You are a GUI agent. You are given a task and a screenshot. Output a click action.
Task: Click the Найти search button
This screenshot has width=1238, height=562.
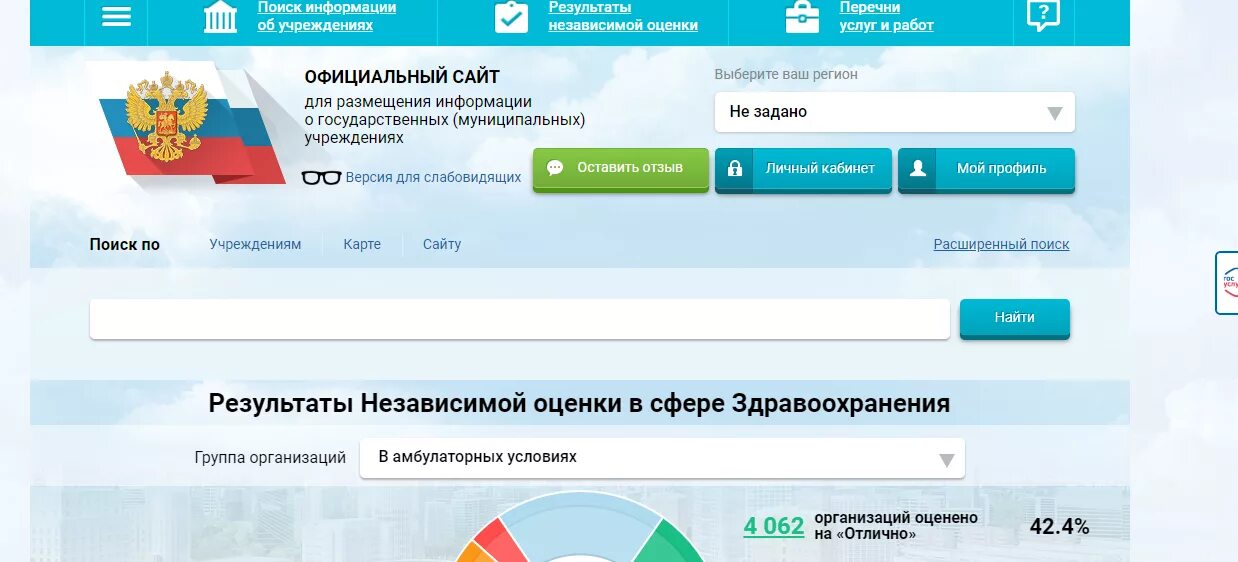click(x=1015, y=318)
